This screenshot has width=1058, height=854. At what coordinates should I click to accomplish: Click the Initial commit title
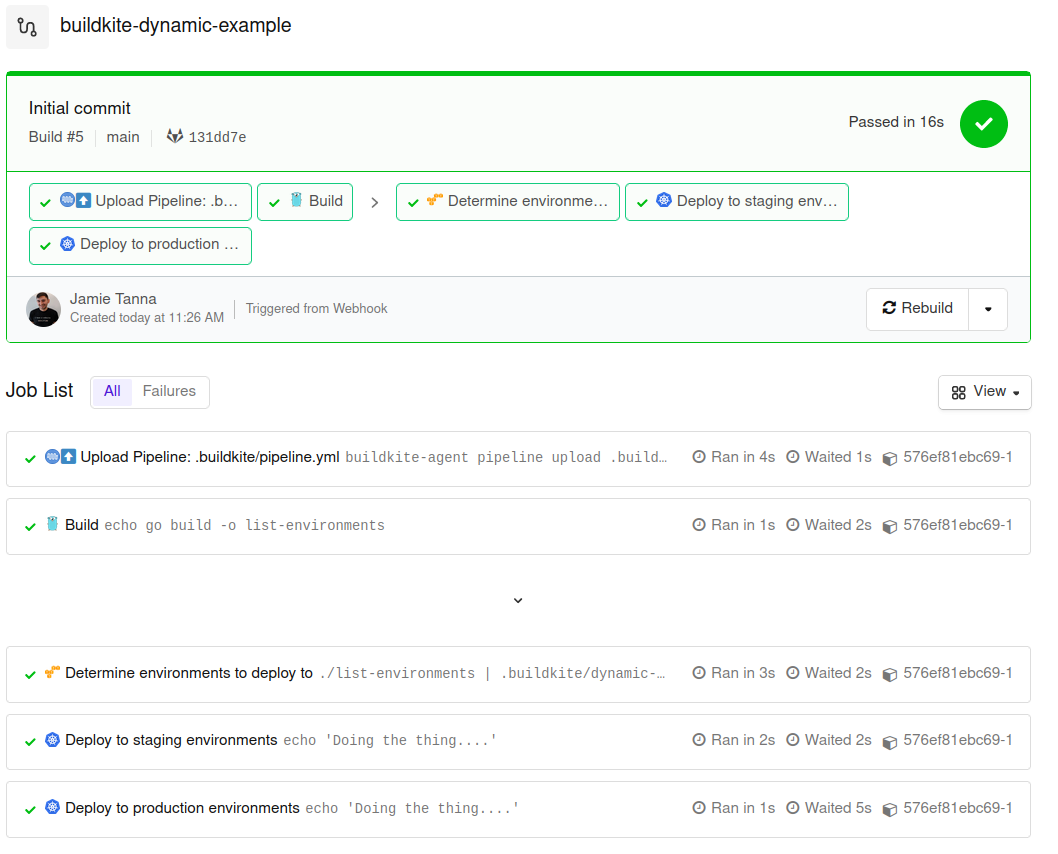(80, 108)
